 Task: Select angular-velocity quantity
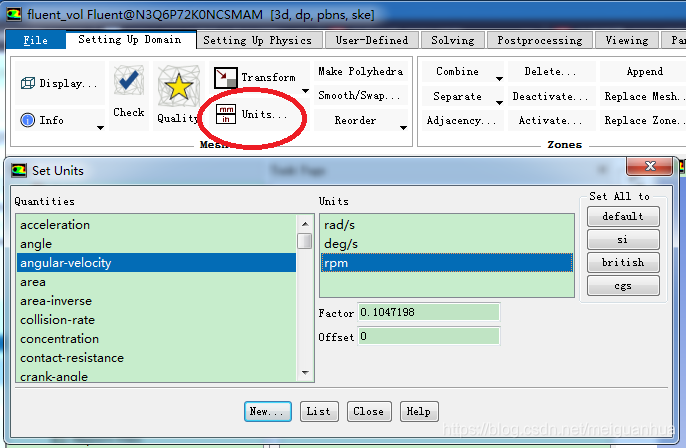pyautogui.click(x=156, y=262)
